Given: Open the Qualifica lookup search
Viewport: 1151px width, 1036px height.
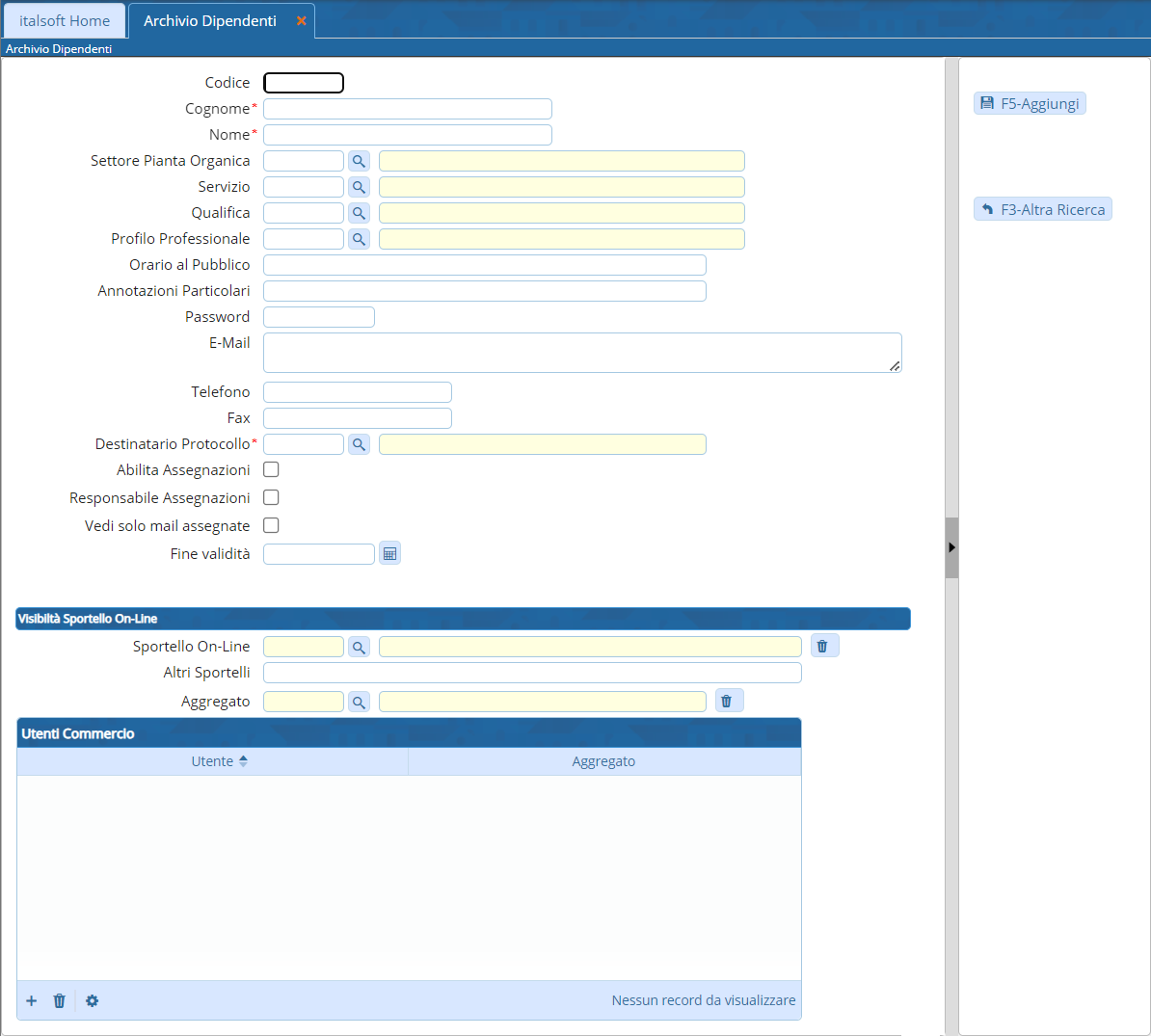Looking at the screenshot, I should tap(359, 213).
